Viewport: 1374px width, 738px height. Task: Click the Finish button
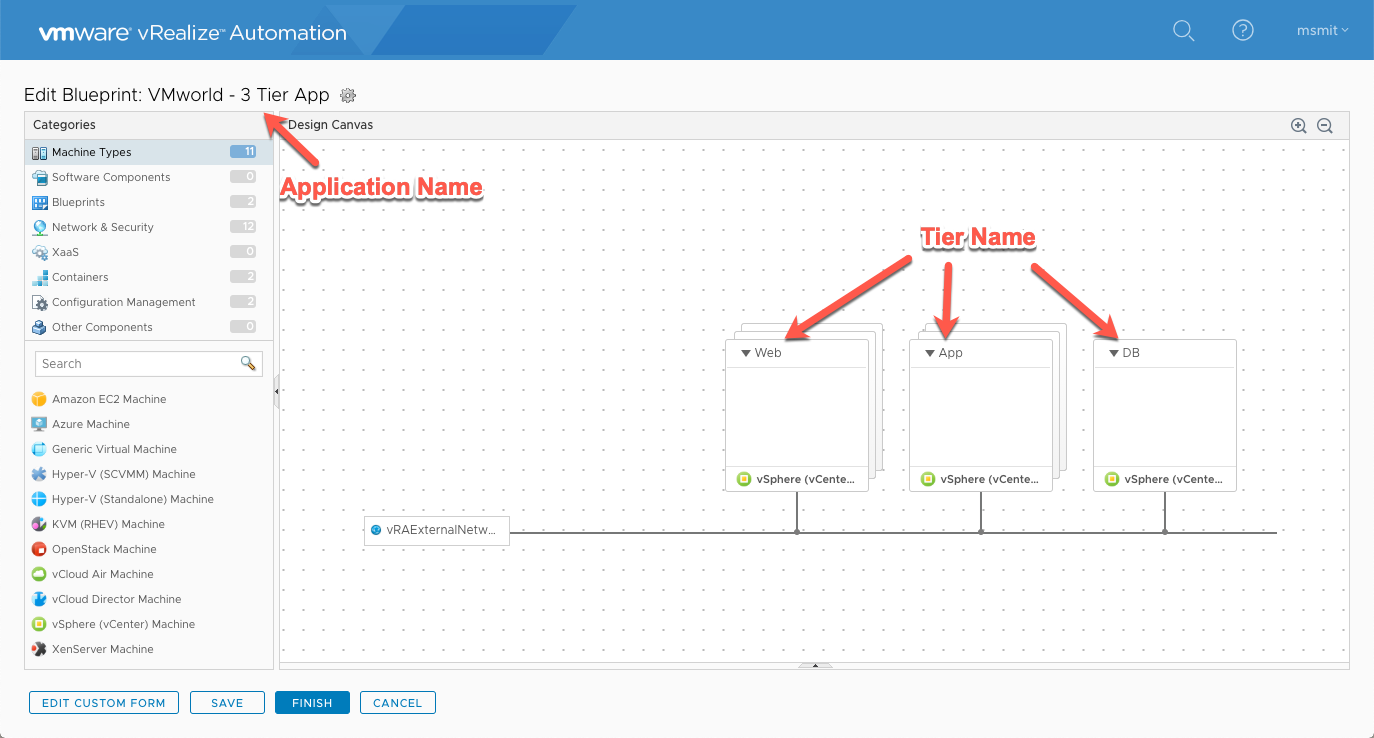pos(312,703)
